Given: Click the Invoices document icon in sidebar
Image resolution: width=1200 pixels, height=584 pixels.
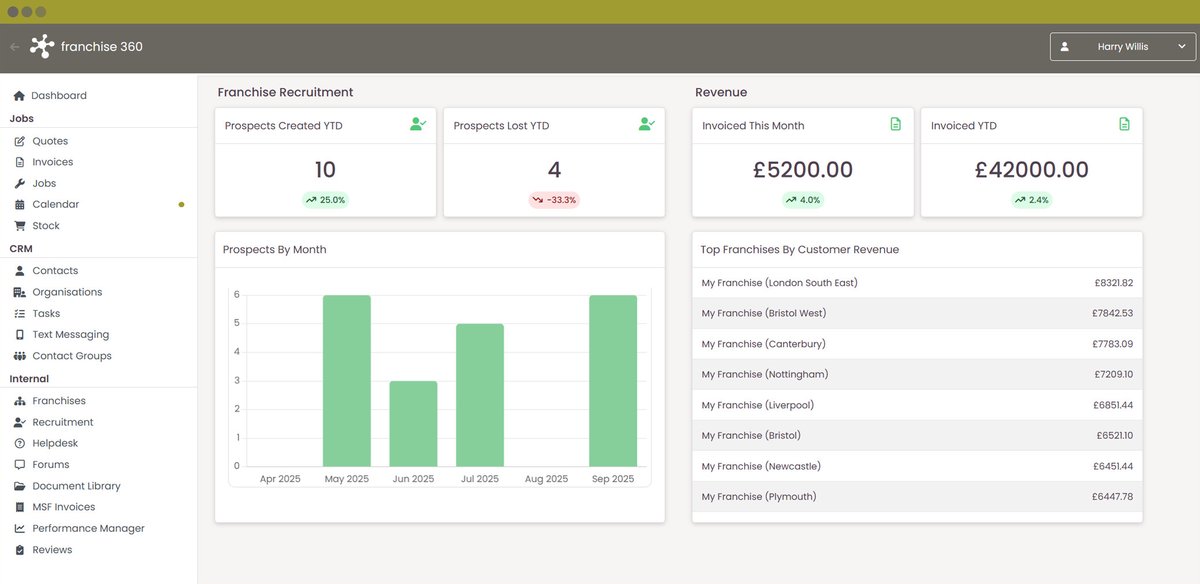Looking at the screenshot, I should click(20, 162).
